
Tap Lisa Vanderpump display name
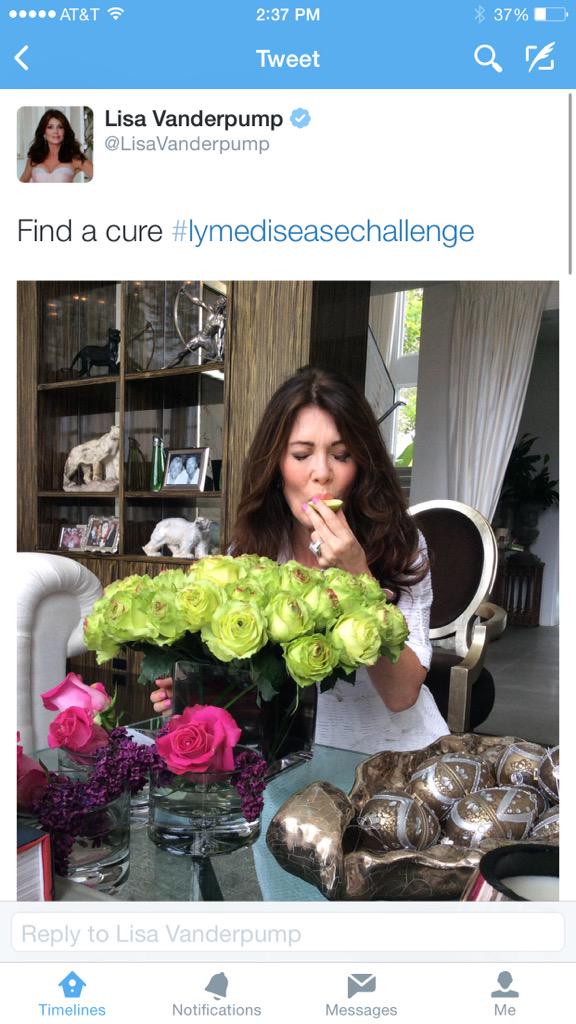coord(194,119)
